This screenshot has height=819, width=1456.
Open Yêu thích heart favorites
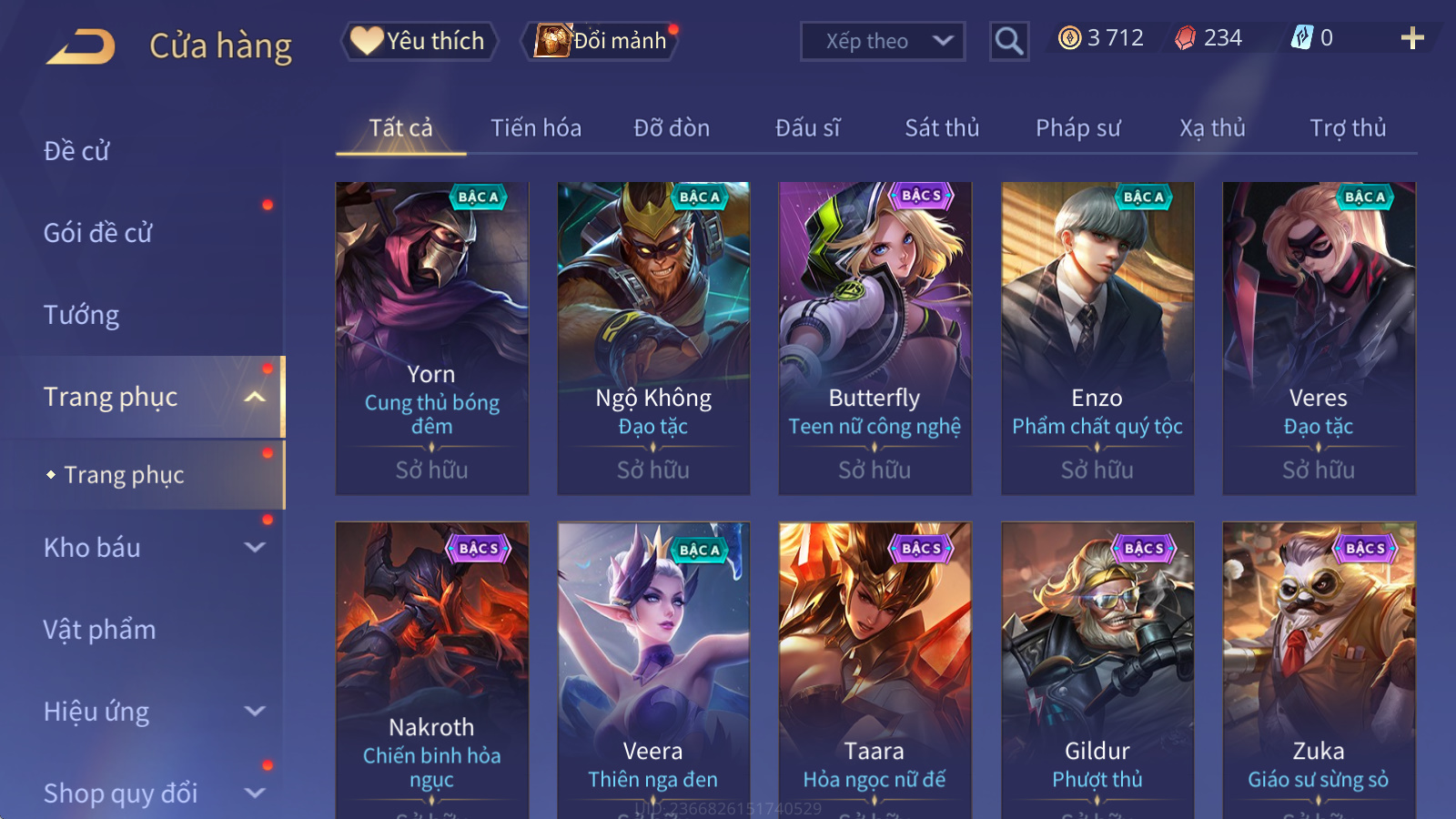click(420, 41)
